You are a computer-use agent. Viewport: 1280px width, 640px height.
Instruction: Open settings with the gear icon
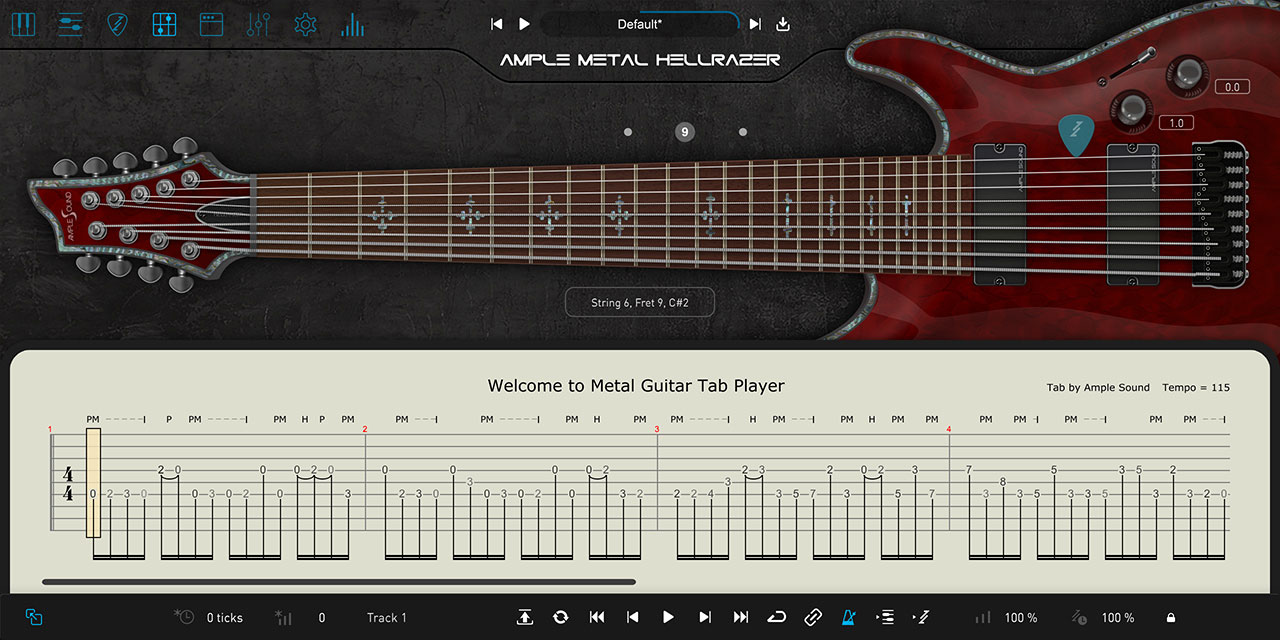[x=305, y=24]
